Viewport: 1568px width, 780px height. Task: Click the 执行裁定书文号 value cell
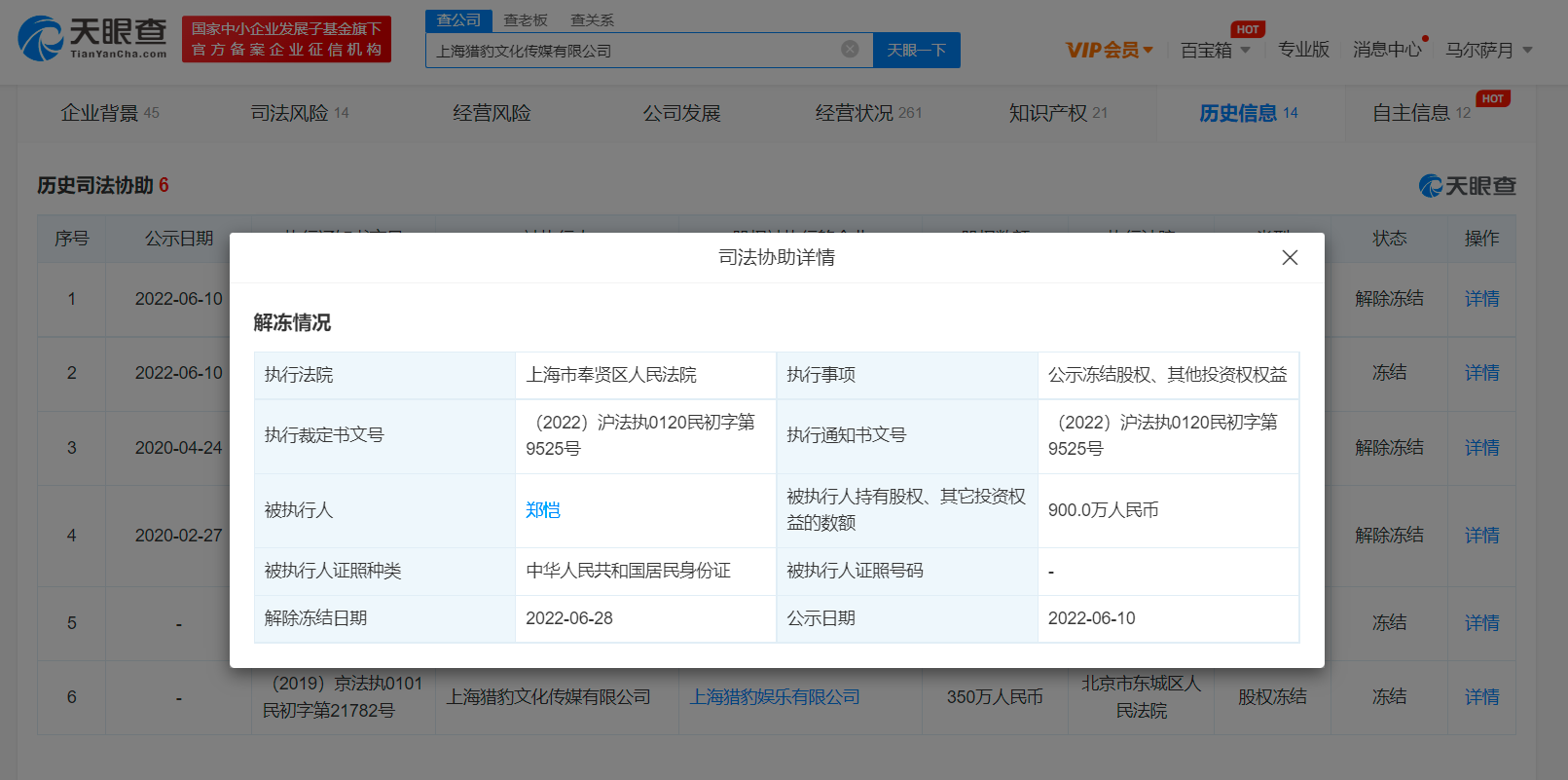pos(645,435)
